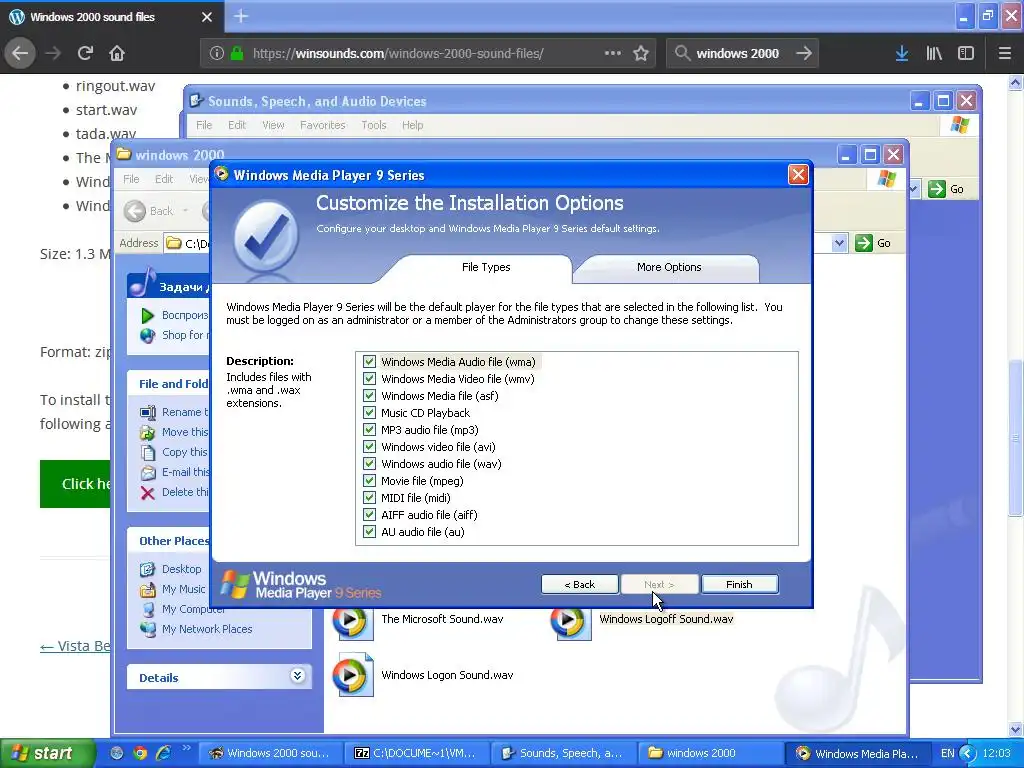The image size is (1024, 768).
Task: Open Edit menu in windows 2000 folder
Action: point(164,179)
